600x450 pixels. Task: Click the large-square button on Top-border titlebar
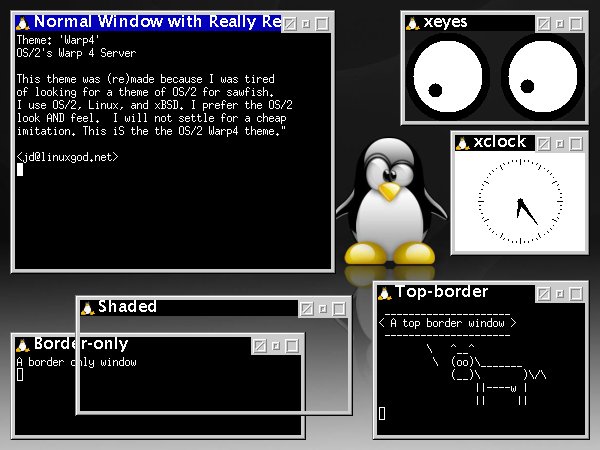pyautogui.click(x=576, y=294)
